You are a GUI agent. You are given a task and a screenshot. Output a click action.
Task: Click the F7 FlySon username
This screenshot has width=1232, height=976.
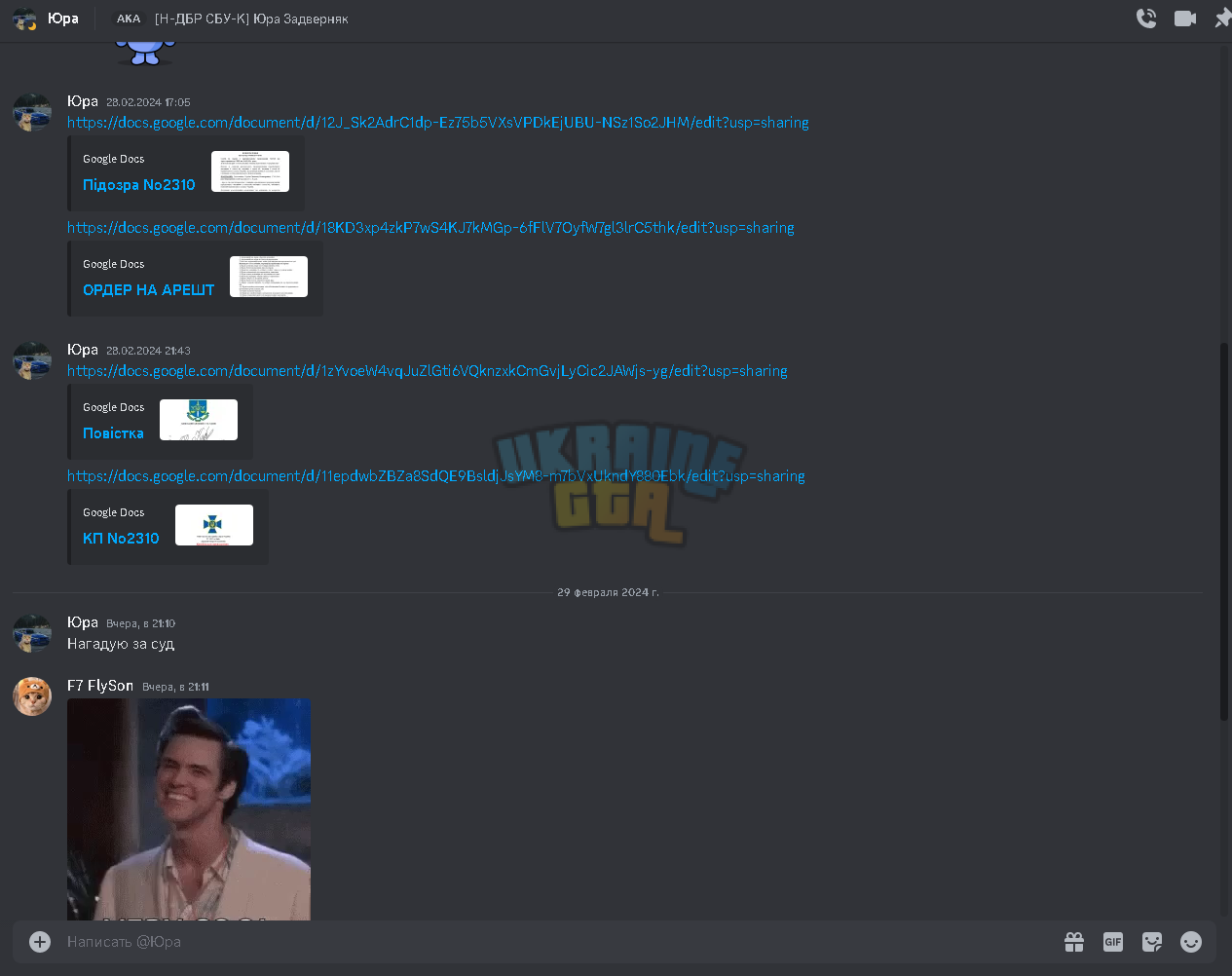100,686
